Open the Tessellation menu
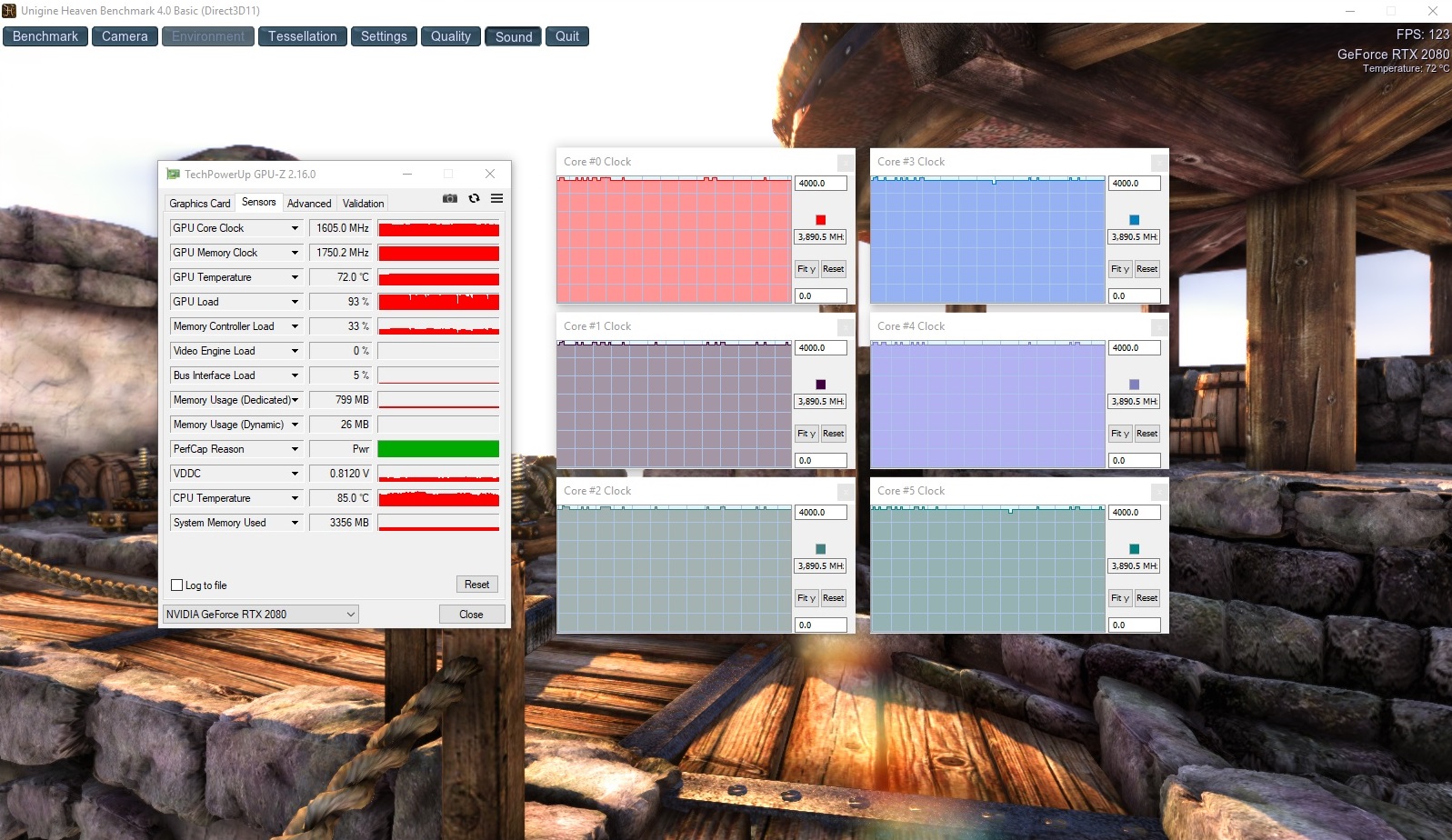1452x840 pixels. click(303, 36)
